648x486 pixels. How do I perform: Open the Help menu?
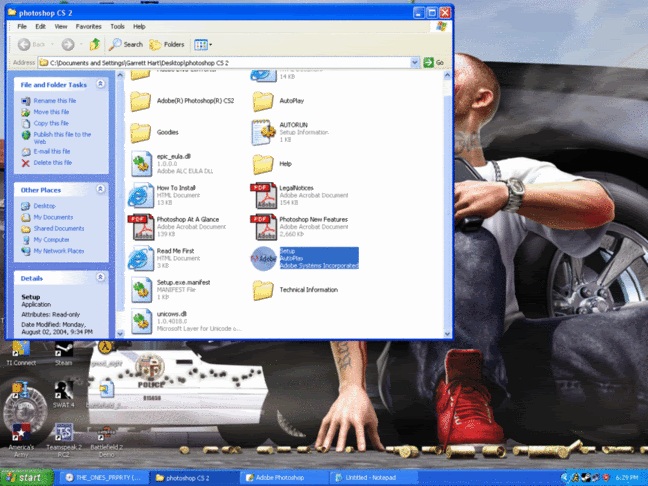point(139,26)
